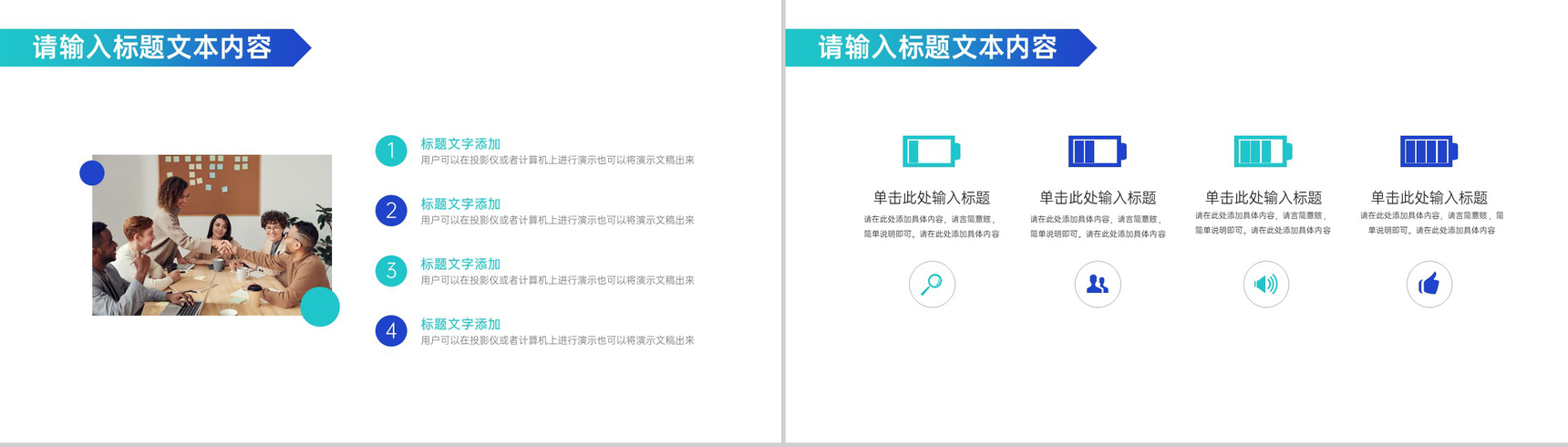
Task: Click the blue number 2 circle
Action: click(x=391, y=211)
